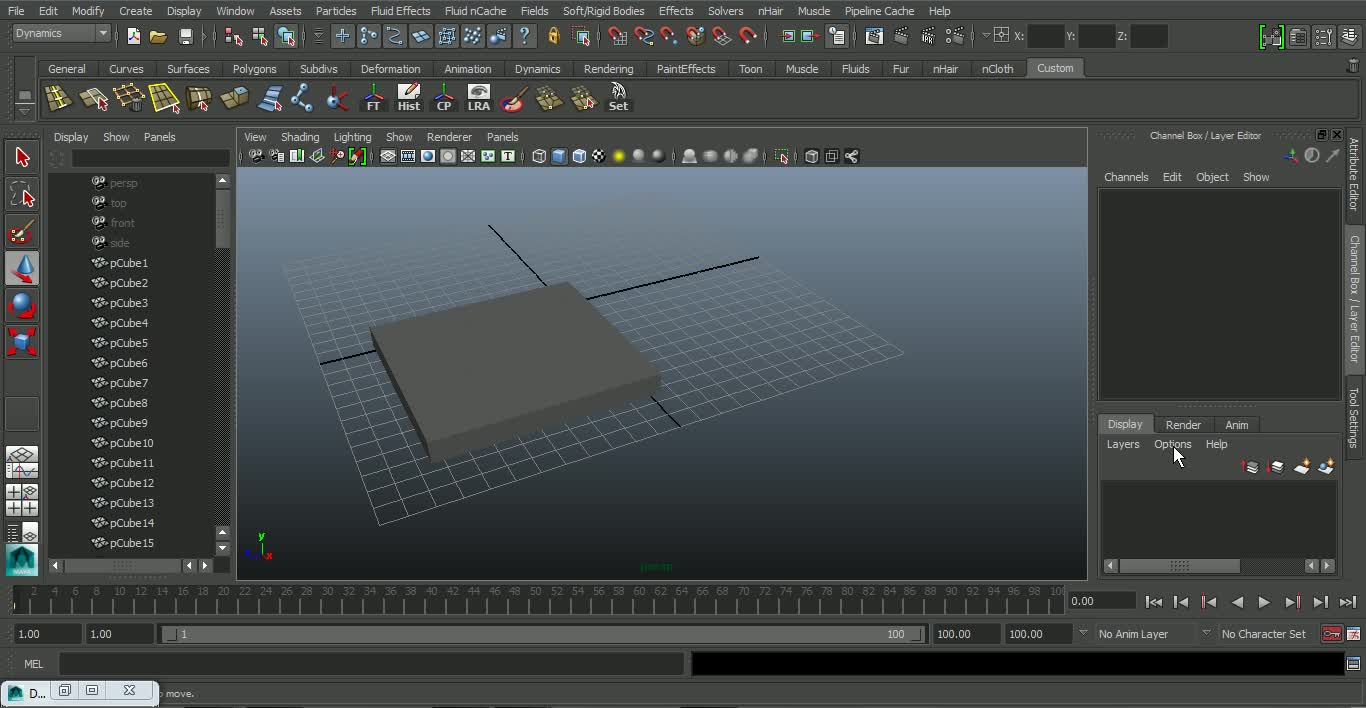Open the Fluid Effects menu
The width and height of the screenshot is (1366, 708).
point(400,11)
